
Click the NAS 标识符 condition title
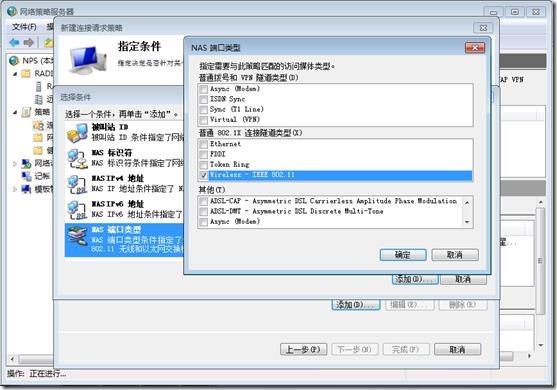click(x=112, y=153)
